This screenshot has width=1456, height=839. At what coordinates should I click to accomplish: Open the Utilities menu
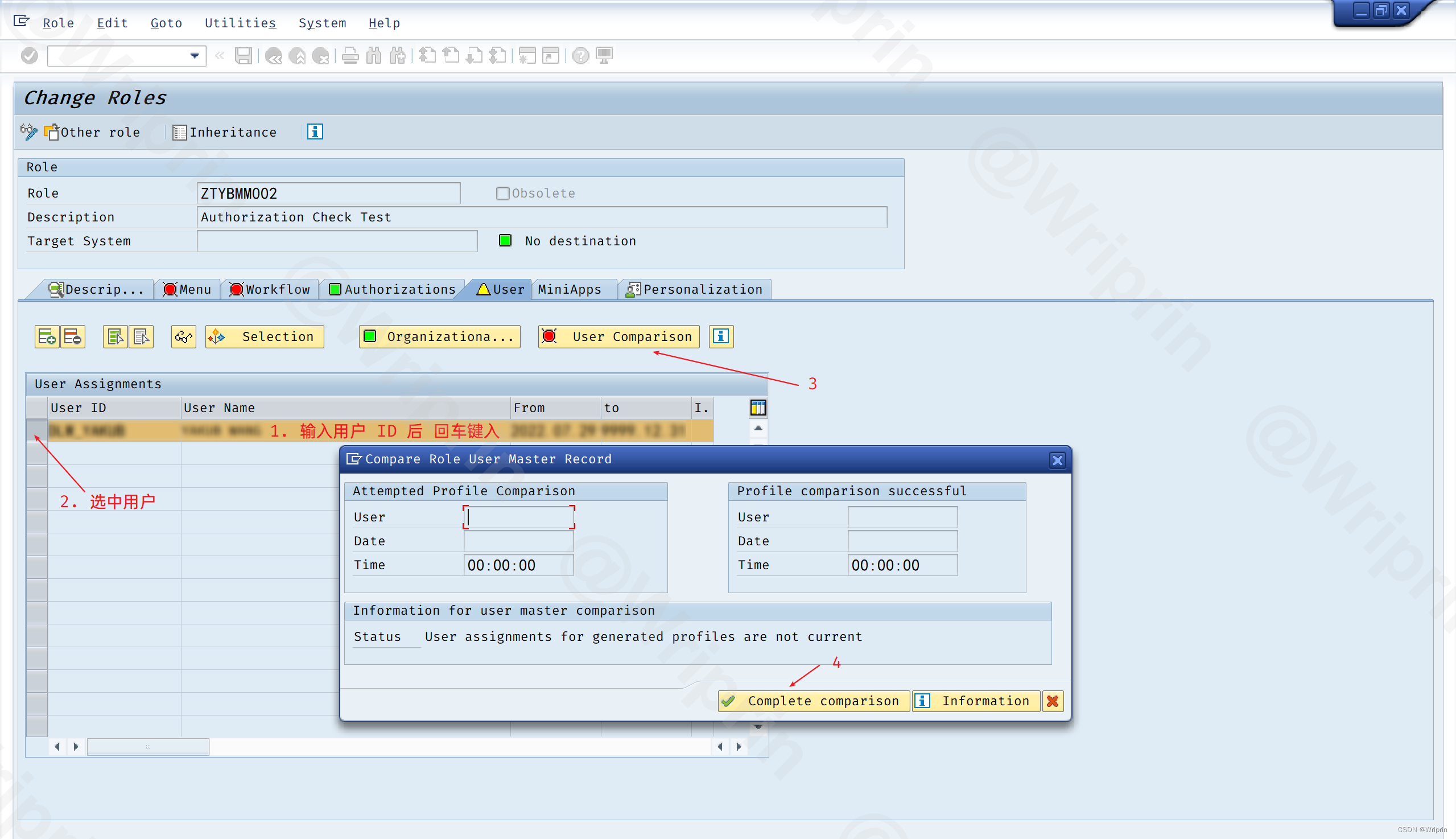(240, 23)
